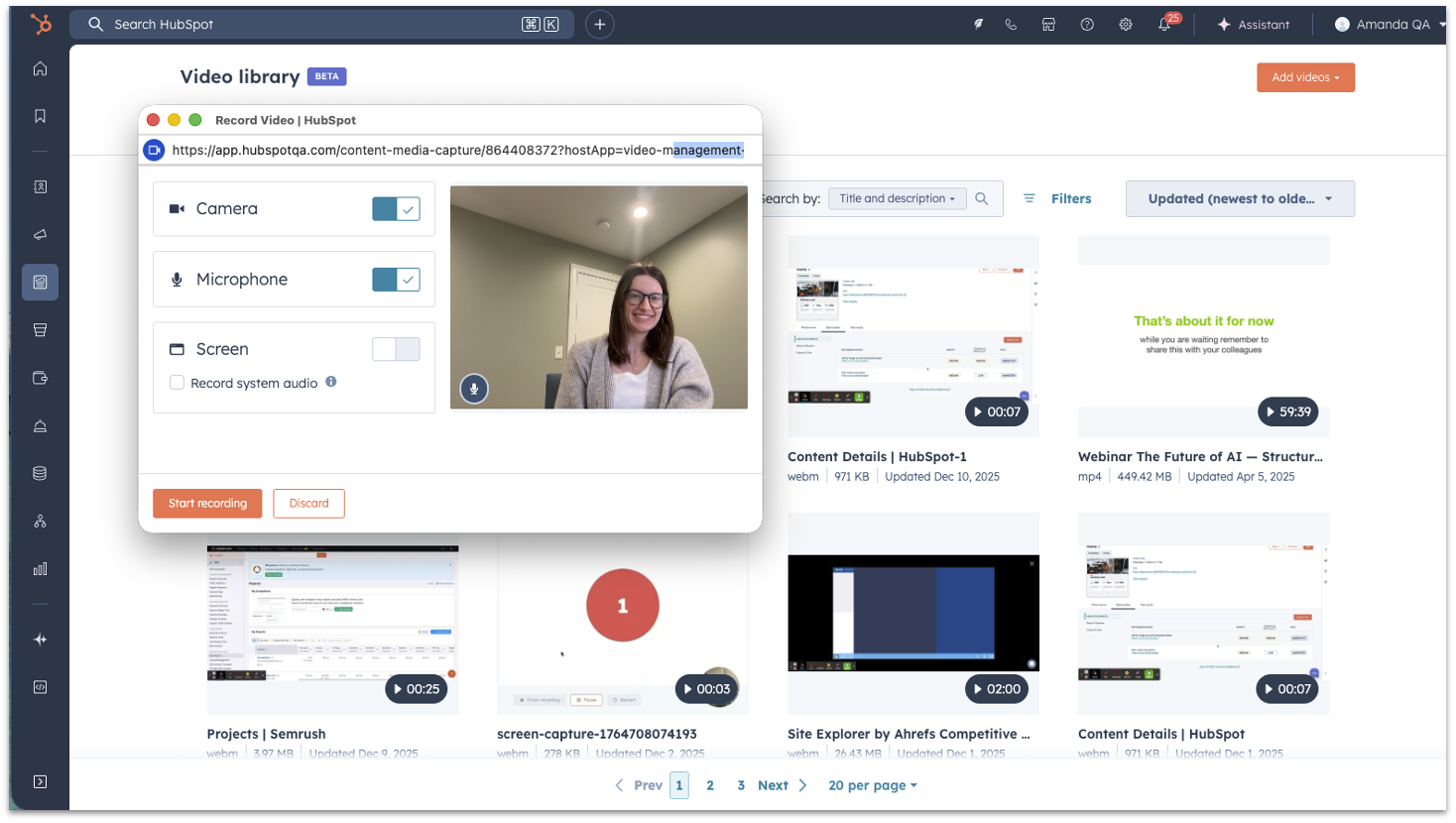
Task: Play the 59:39 webinar video
Action: coord(1288,411)
